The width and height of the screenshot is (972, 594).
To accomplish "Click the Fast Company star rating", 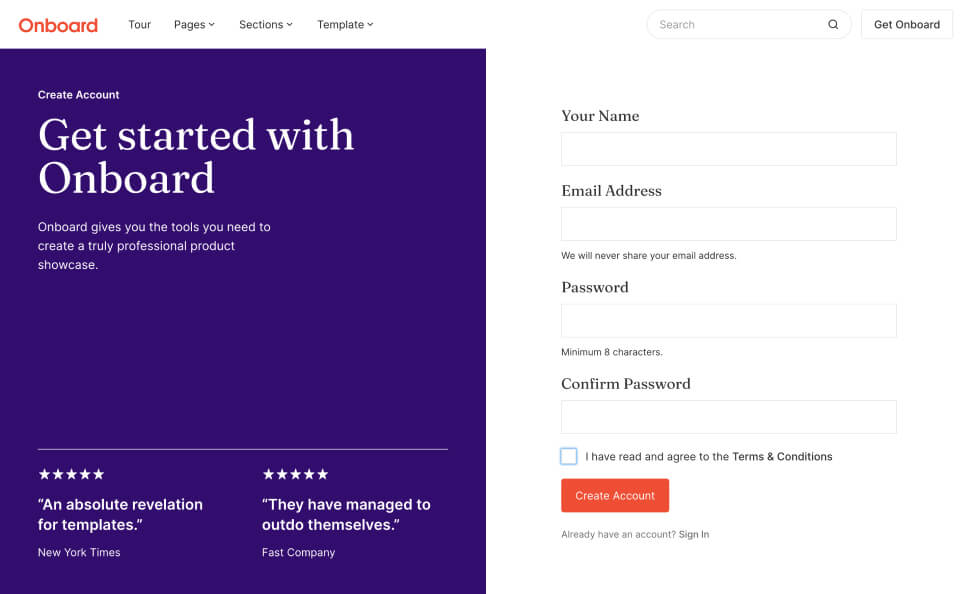I will click(x=295, y=474).
